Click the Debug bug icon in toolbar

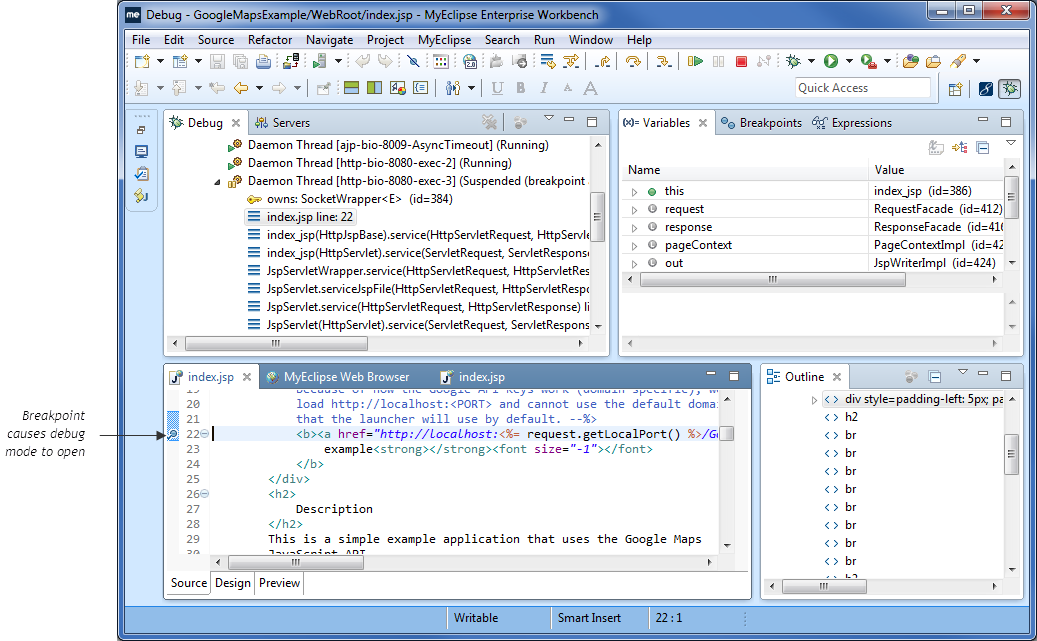793,62
